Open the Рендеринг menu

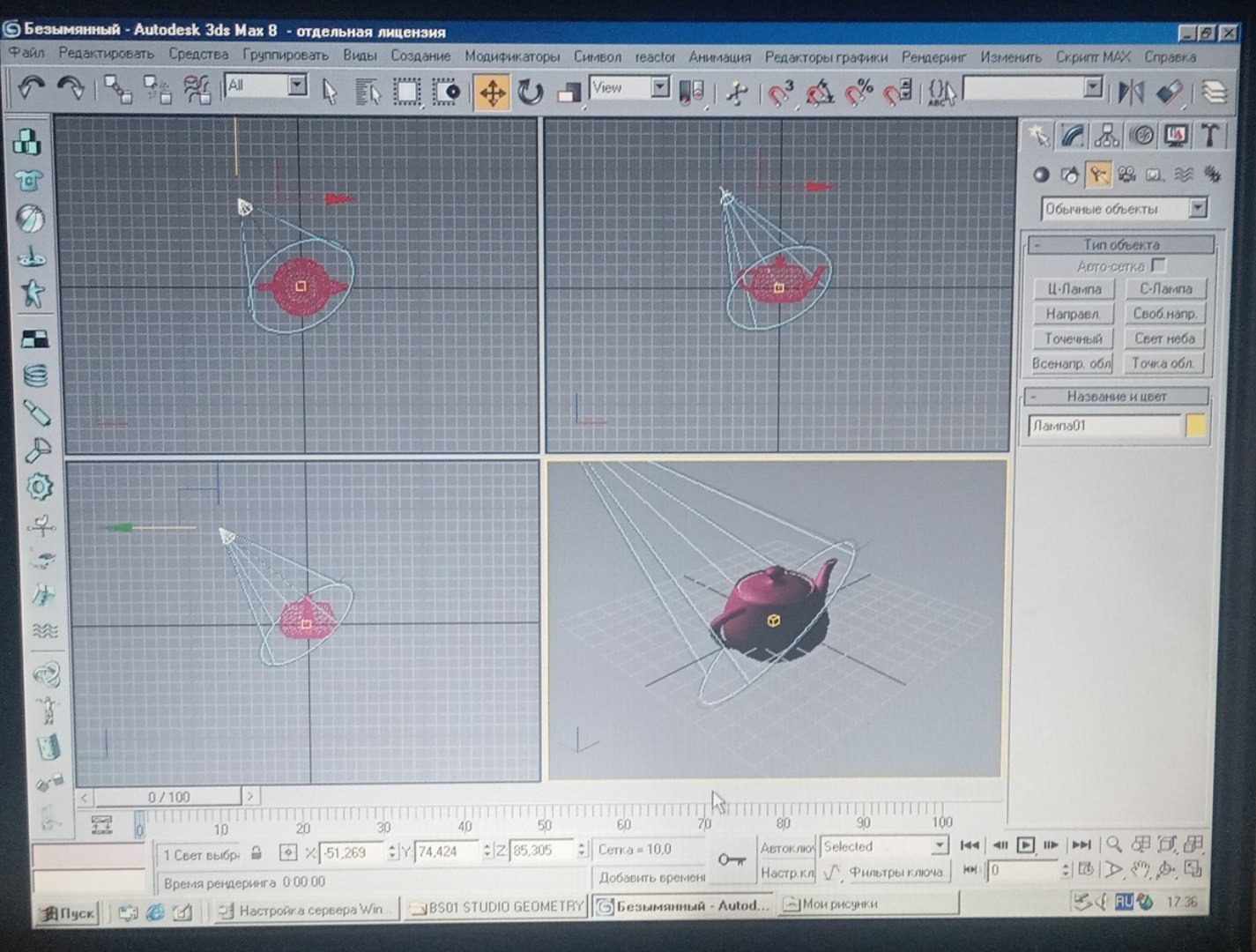tap(933, 56)
